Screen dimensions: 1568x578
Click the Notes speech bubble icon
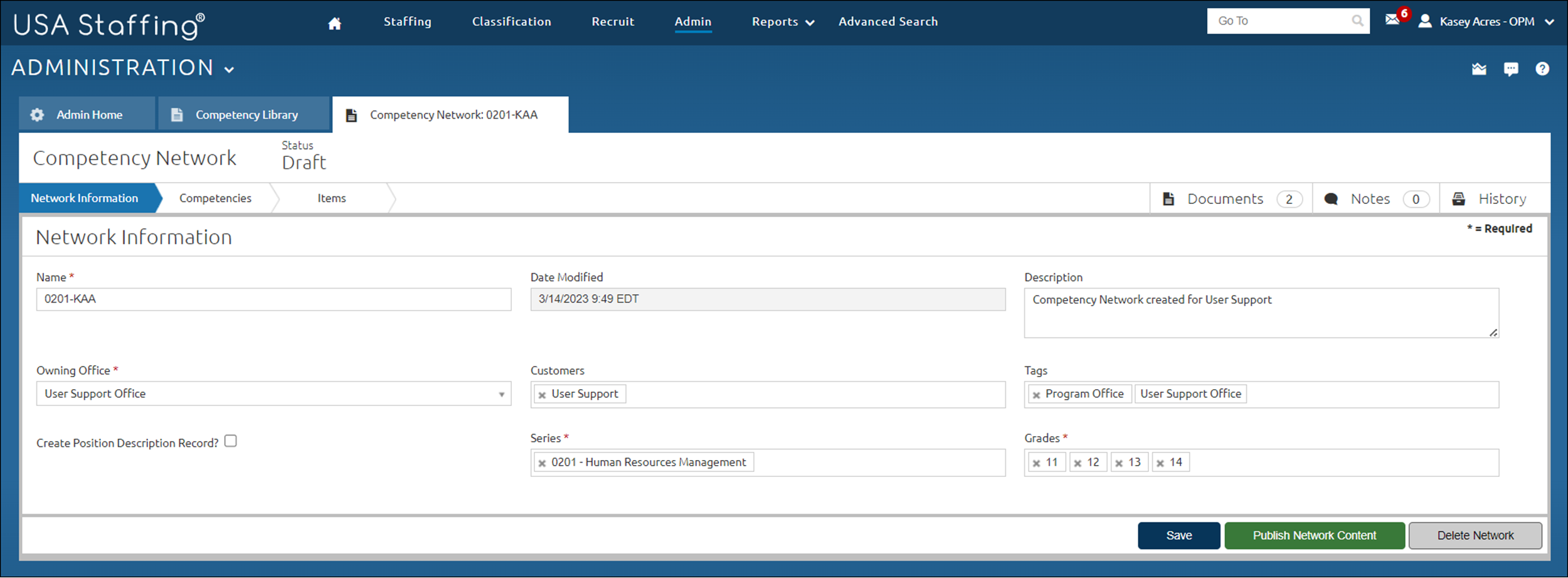tap(1331, 199)
